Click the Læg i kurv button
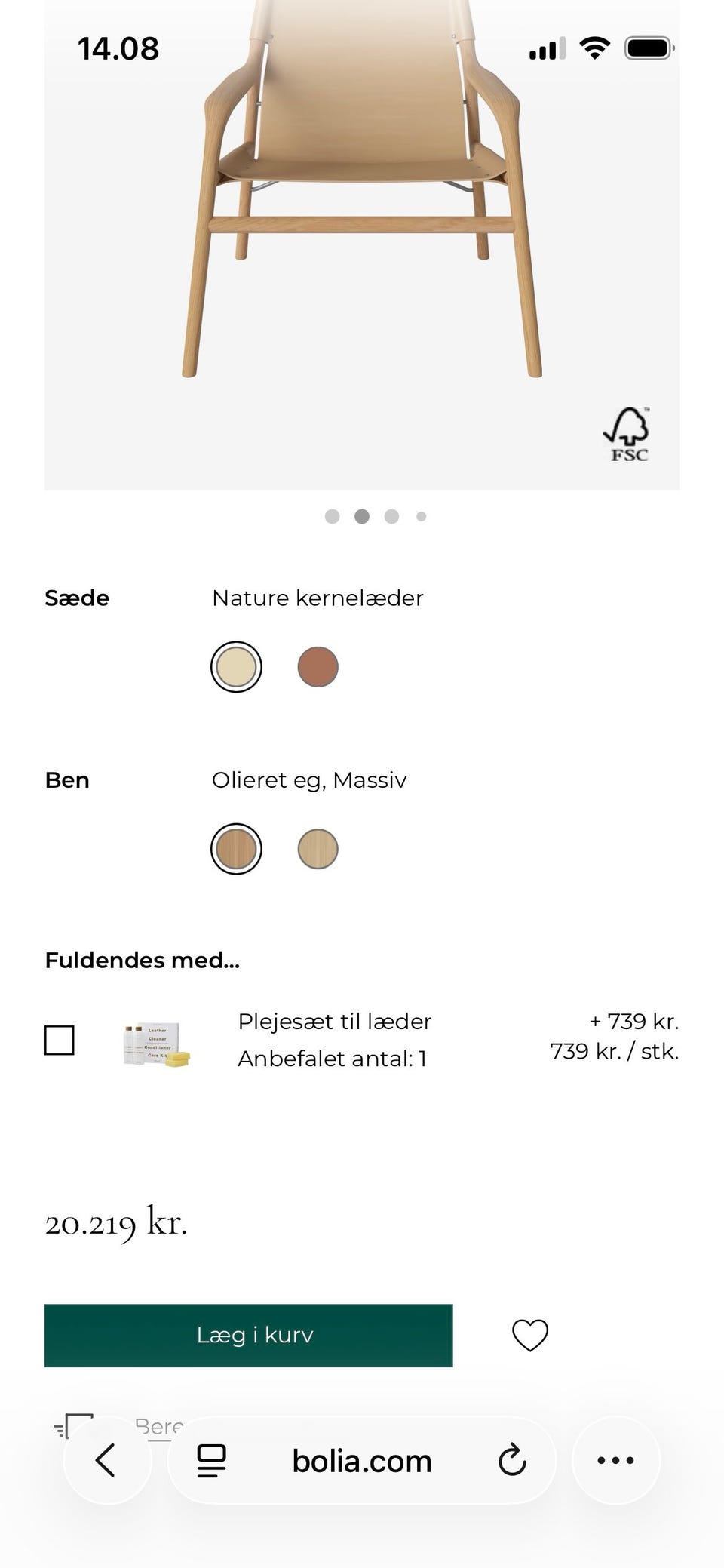This screenshot has width=724, height=1568. [x=248, y=1335]
